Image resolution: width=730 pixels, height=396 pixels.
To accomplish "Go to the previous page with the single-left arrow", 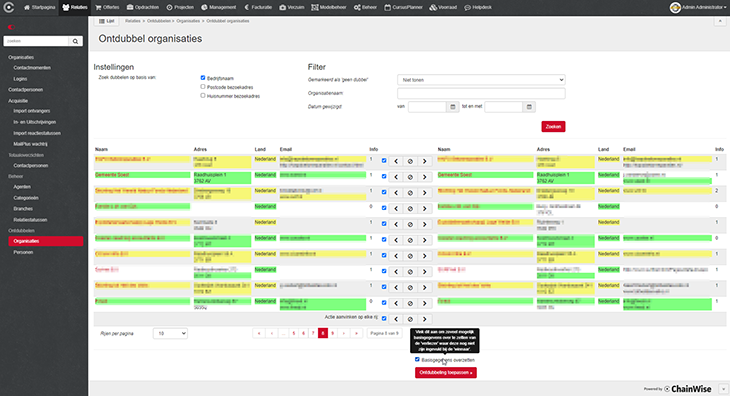I will coord(272,333).
